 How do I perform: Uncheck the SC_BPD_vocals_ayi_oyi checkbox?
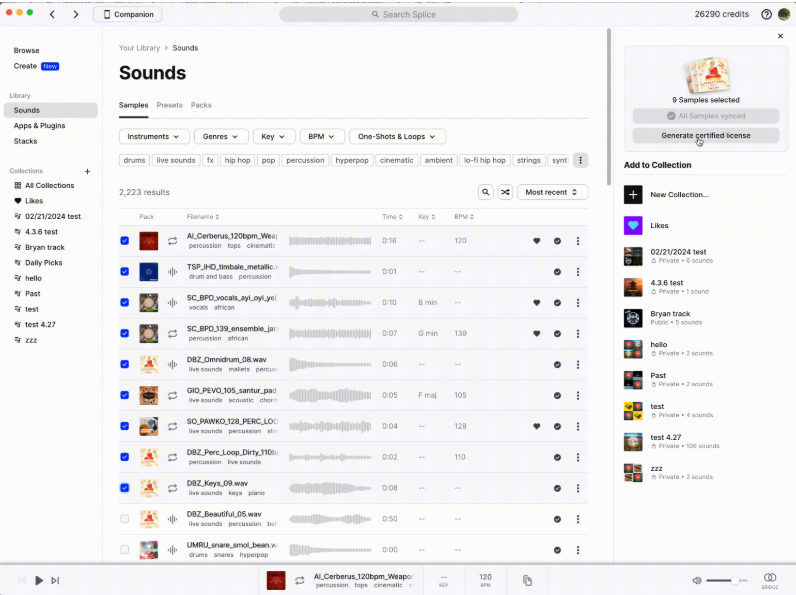(124, 303)
